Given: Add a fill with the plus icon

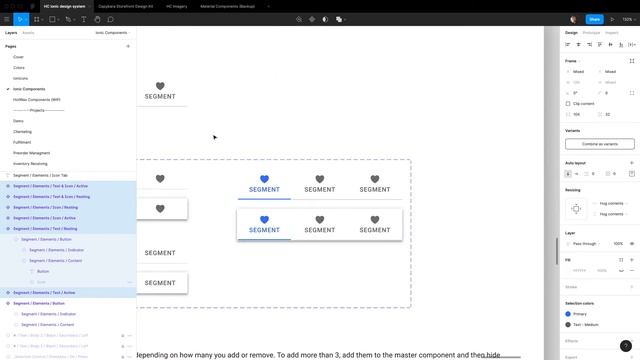Looking at the screenshot, I should click(632, 260).
